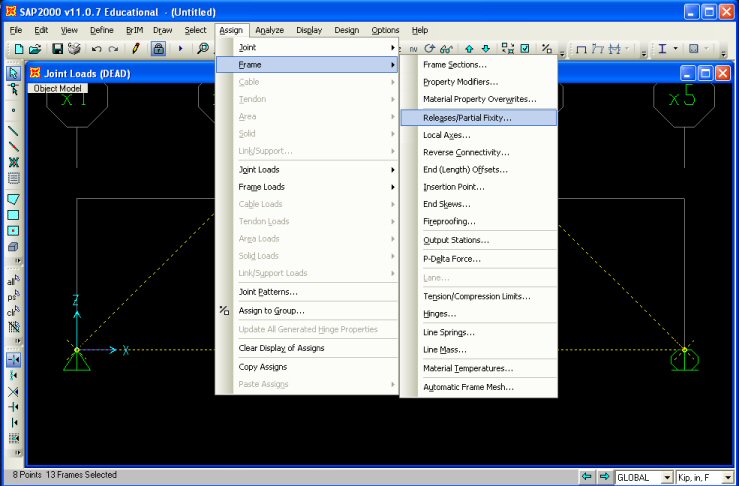Expand the Joint Loads submenu
Image resolution: width=739 pixels, height=486 pixels.
tap(307, 170)
